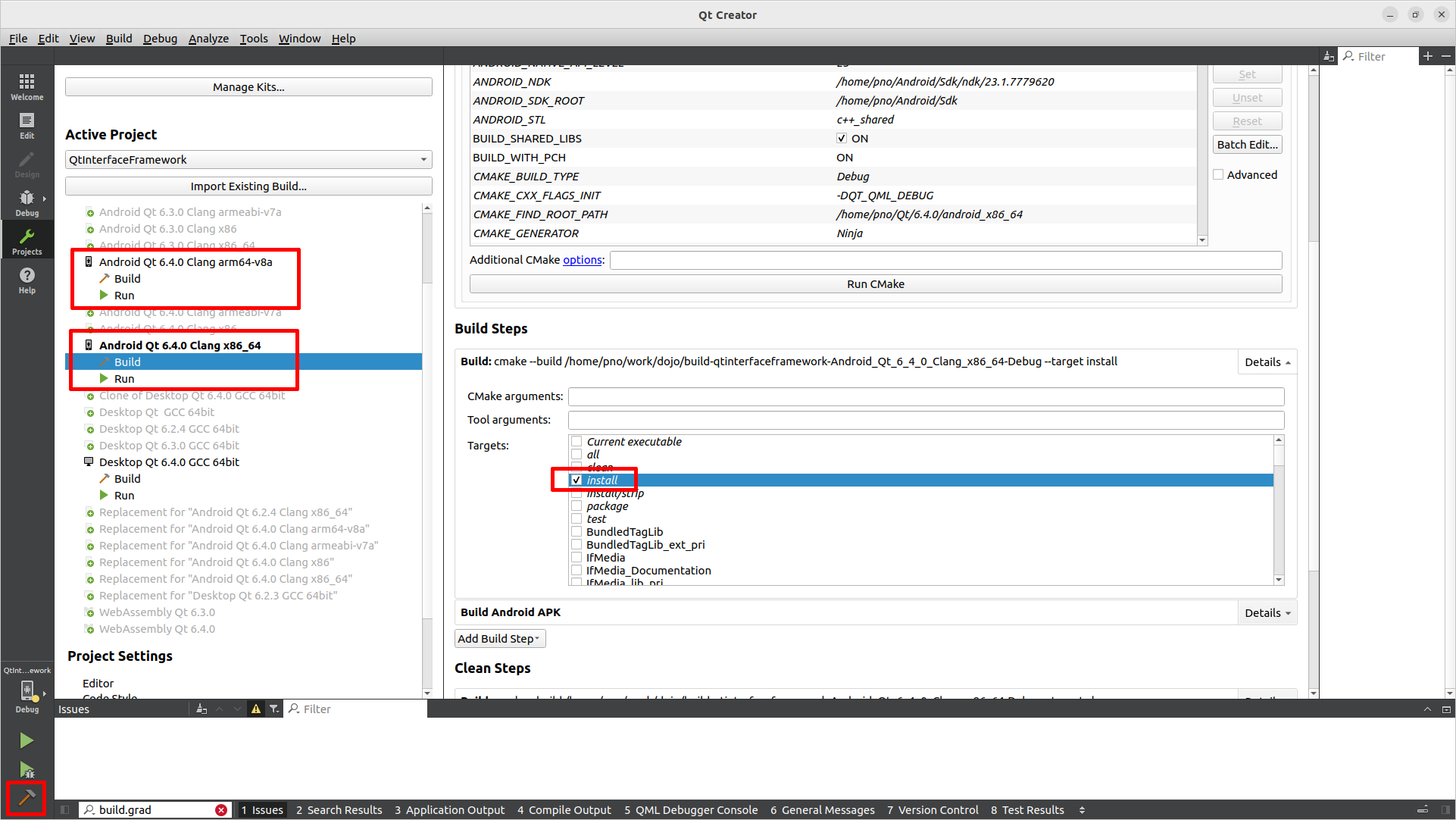Screen dimensions: 1456x820
Task: Follow the CMake options link
Action: (x=582, y=260)
